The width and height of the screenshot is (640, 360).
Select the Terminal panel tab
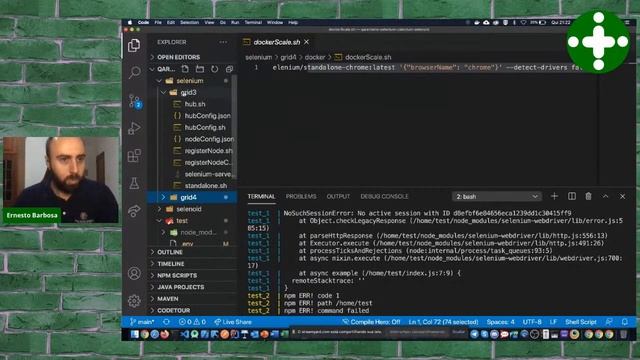click(261, 196)
